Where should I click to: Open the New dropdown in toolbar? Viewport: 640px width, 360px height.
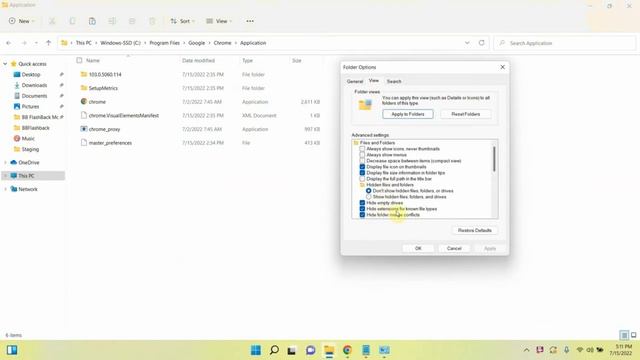click(x=22, y=21)
